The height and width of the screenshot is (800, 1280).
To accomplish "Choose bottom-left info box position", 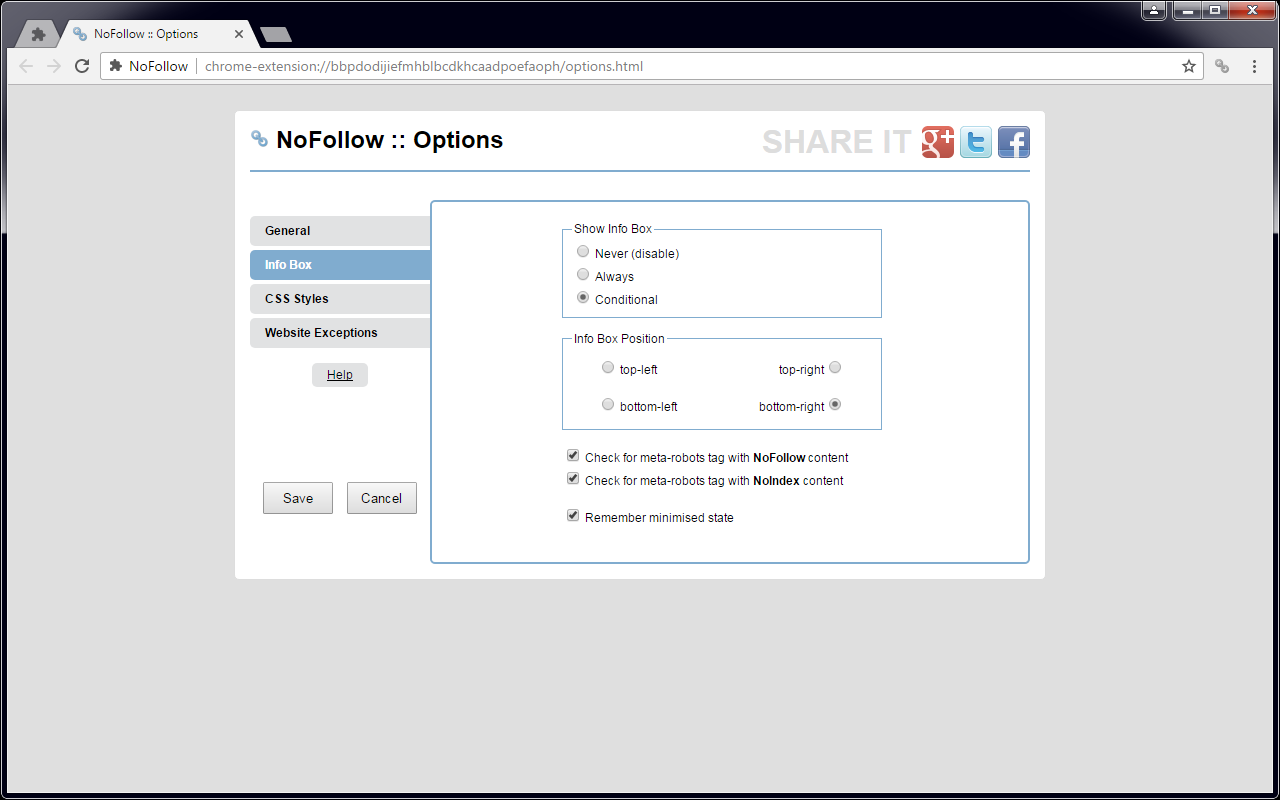I will coord(608,405).
